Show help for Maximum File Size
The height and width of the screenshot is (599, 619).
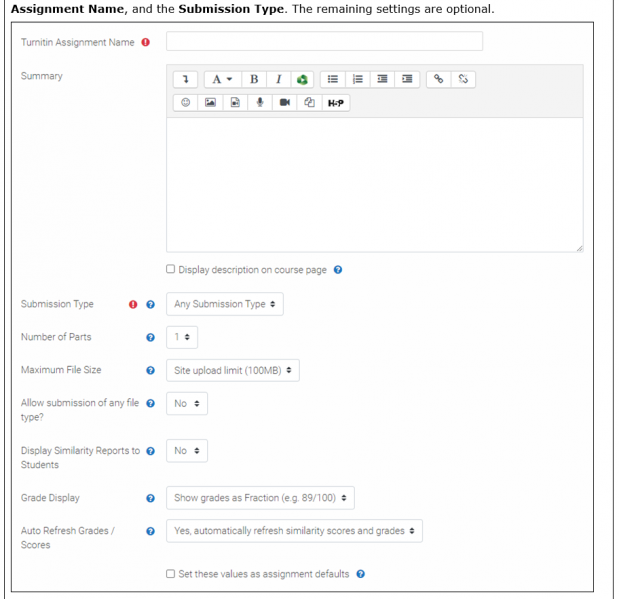[150, 370]
